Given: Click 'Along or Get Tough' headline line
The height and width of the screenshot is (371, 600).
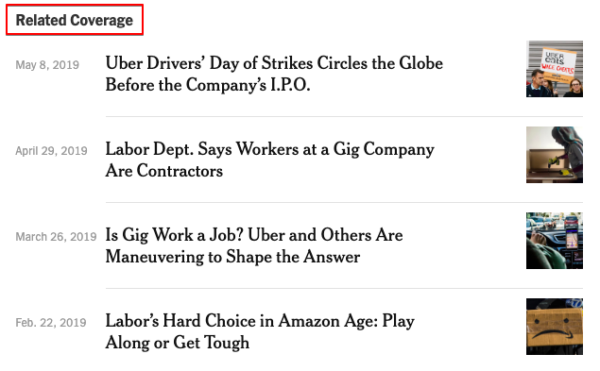Looking at the screenshot, I should click(177, 342).
